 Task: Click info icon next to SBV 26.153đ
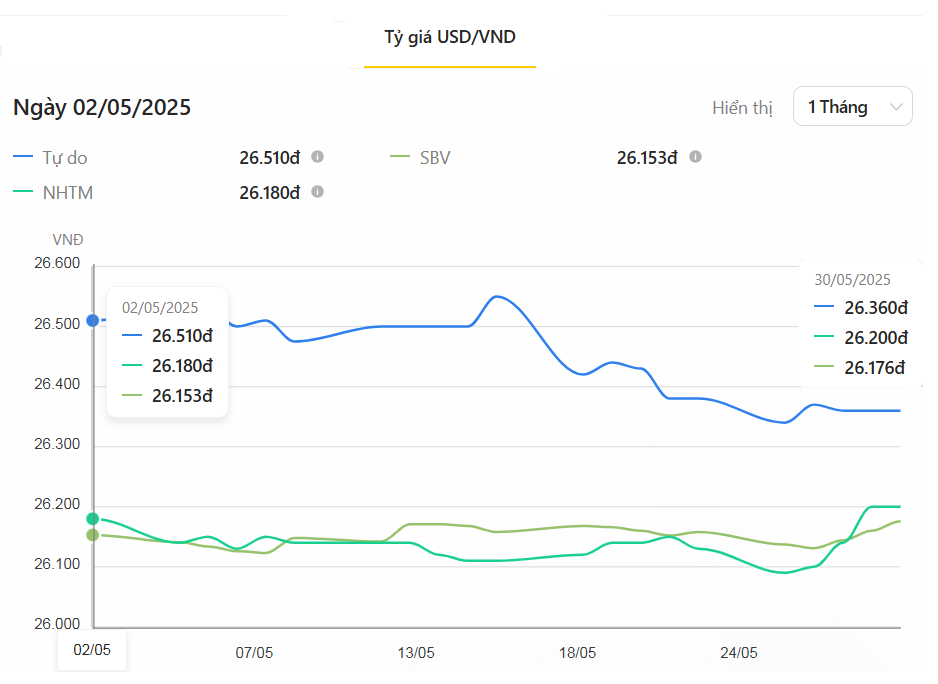[695, 157]
